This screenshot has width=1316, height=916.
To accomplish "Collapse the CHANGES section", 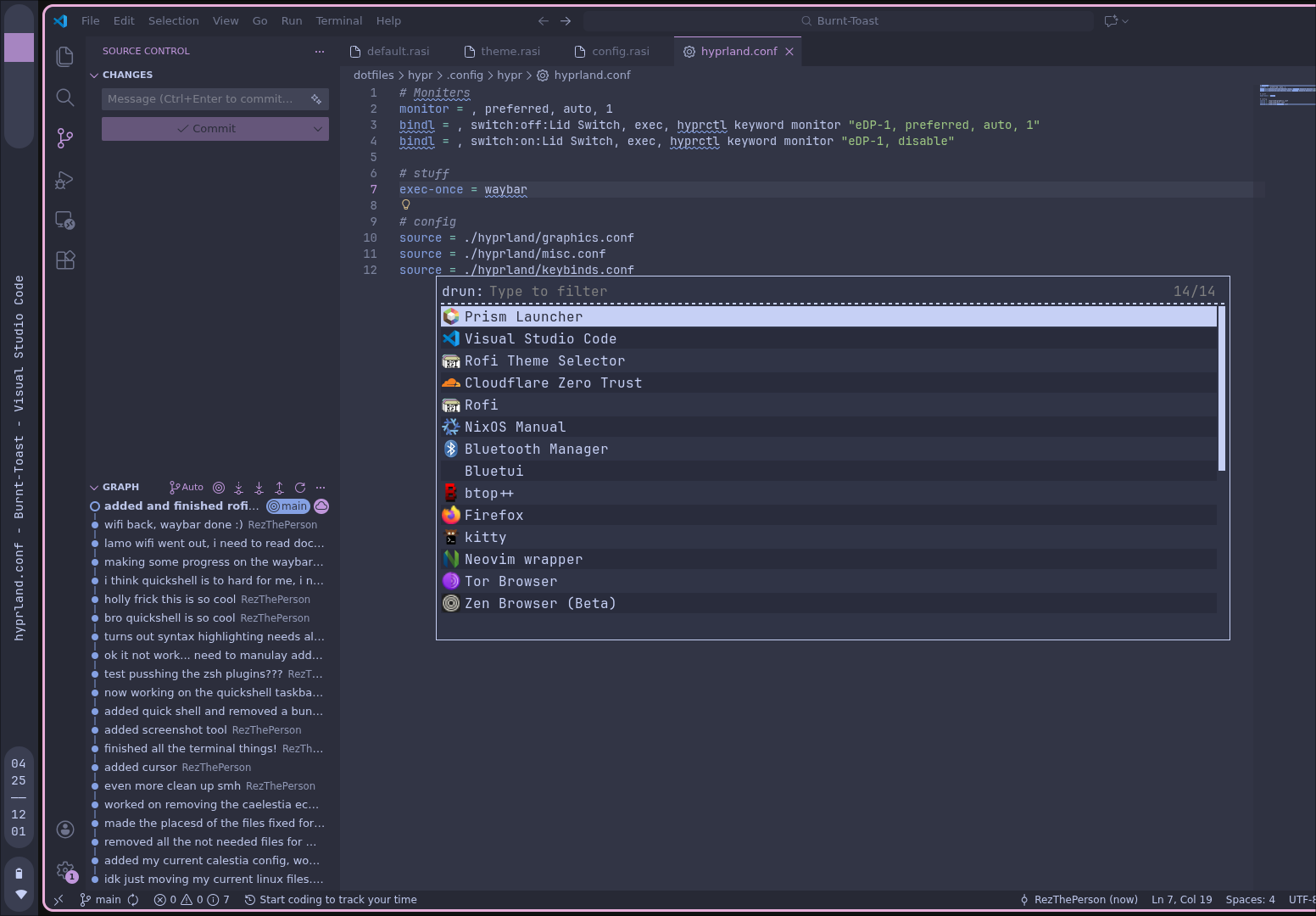I will pyautogui.click(x=94, y=75).
